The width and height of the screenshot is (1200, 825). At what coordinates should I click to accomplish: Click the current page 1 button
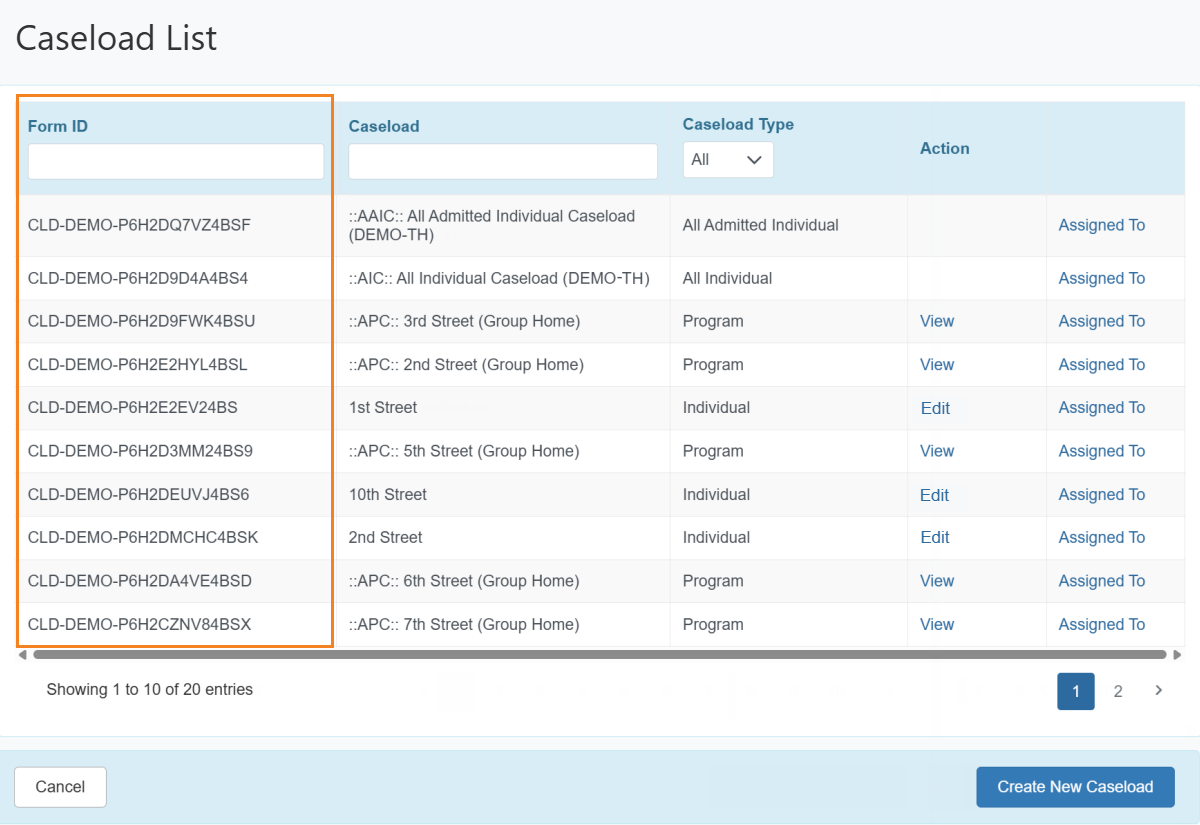coord(1076,691)
